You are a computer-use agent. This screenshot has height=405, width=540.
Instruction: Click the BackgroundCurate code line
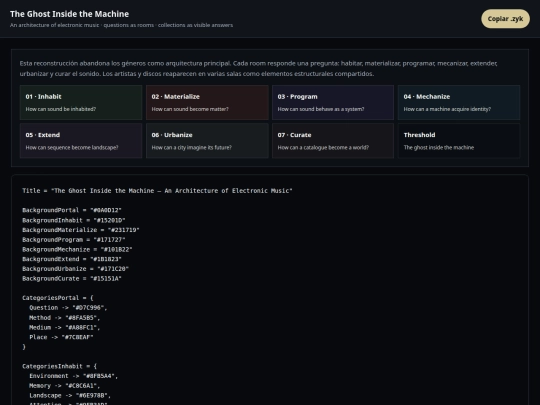(x=72, y=278)
